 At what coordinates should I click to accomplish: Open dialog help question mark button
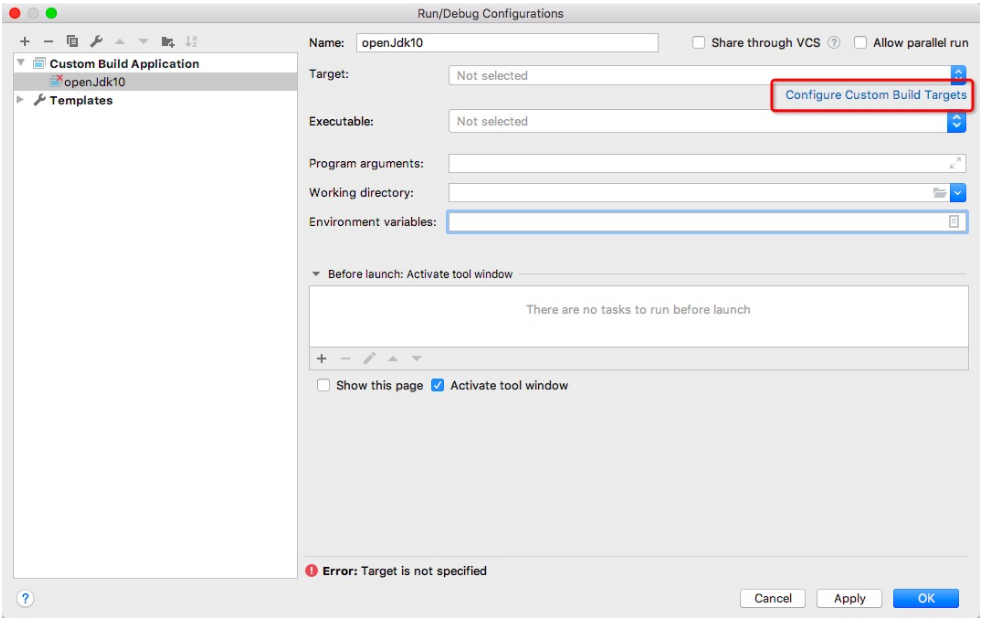click(x=25, y=598)
